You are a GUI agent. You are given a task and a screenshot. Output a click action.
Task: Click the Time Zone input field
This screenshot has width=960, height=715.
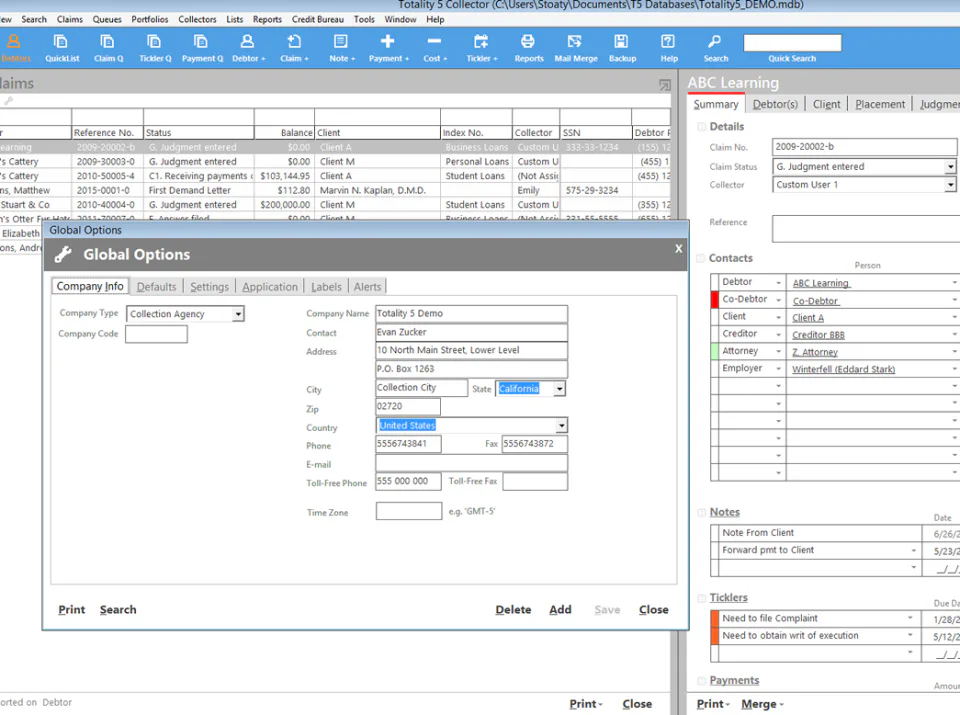(409, 511)
